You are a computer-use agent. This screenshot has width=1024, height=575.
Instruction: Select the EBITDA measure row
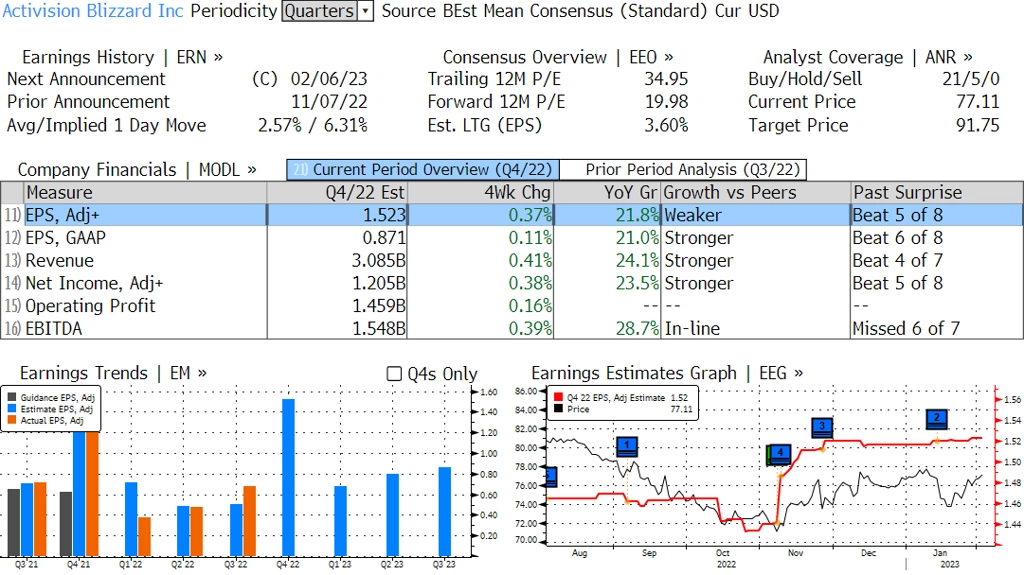pyautogui.click(x=512, y=328)
